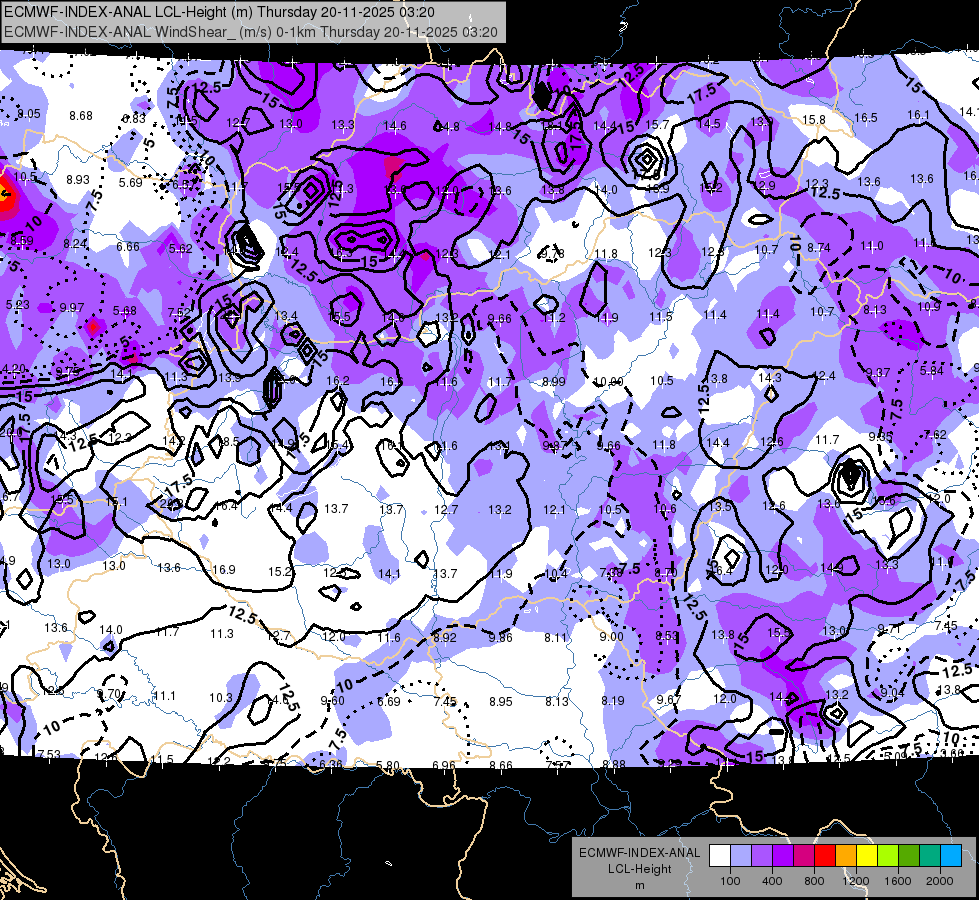Screen dimensions: 979x900
Task: Click the wind shear value 8.66
Action: [501, 765]
